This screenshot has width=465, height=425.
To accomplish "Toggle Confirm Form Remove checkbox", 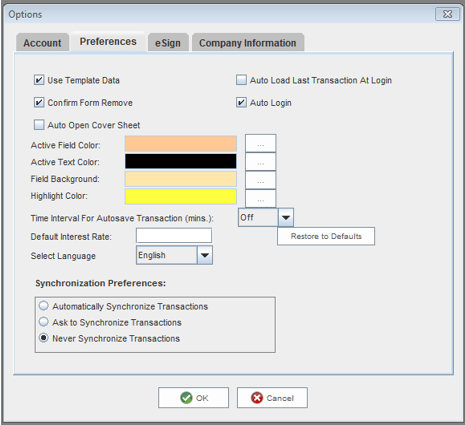I will click(x=39, y=102).
